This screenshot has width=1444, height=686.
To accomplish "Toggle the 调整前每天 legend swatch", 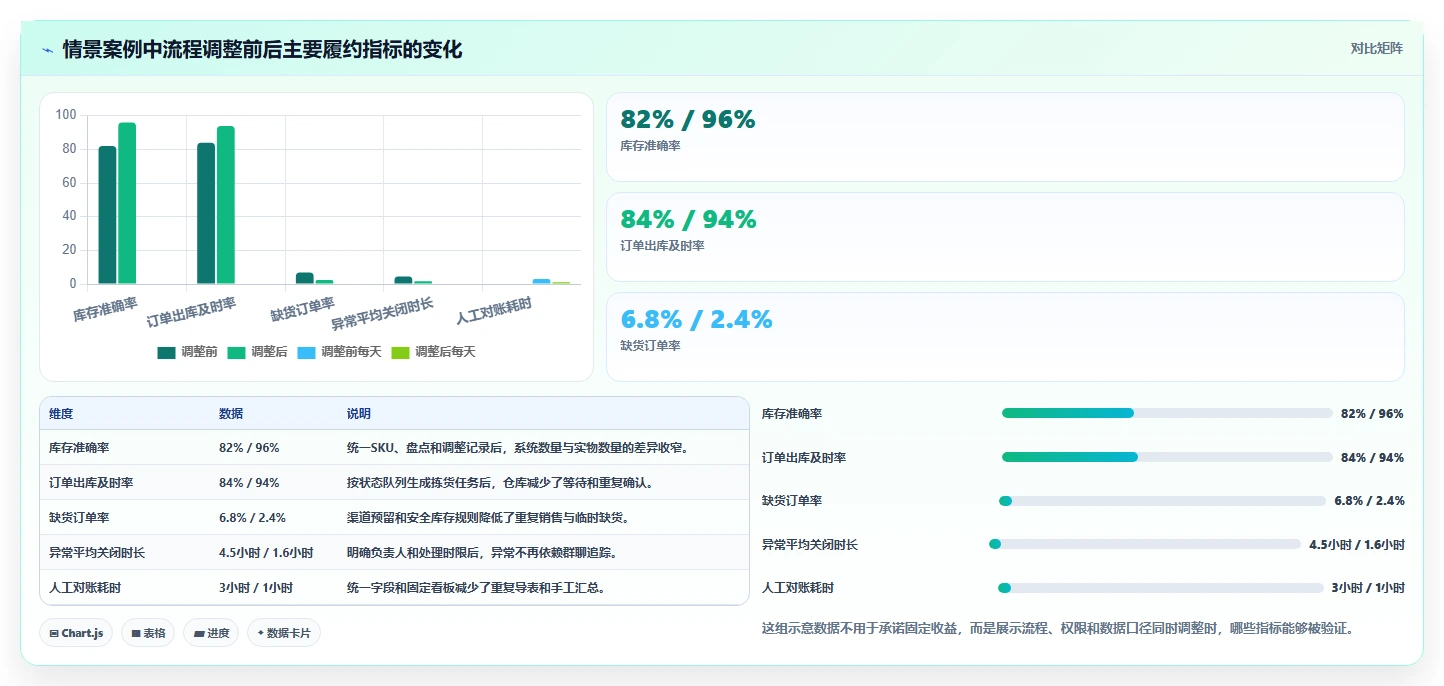I will 306,352.
